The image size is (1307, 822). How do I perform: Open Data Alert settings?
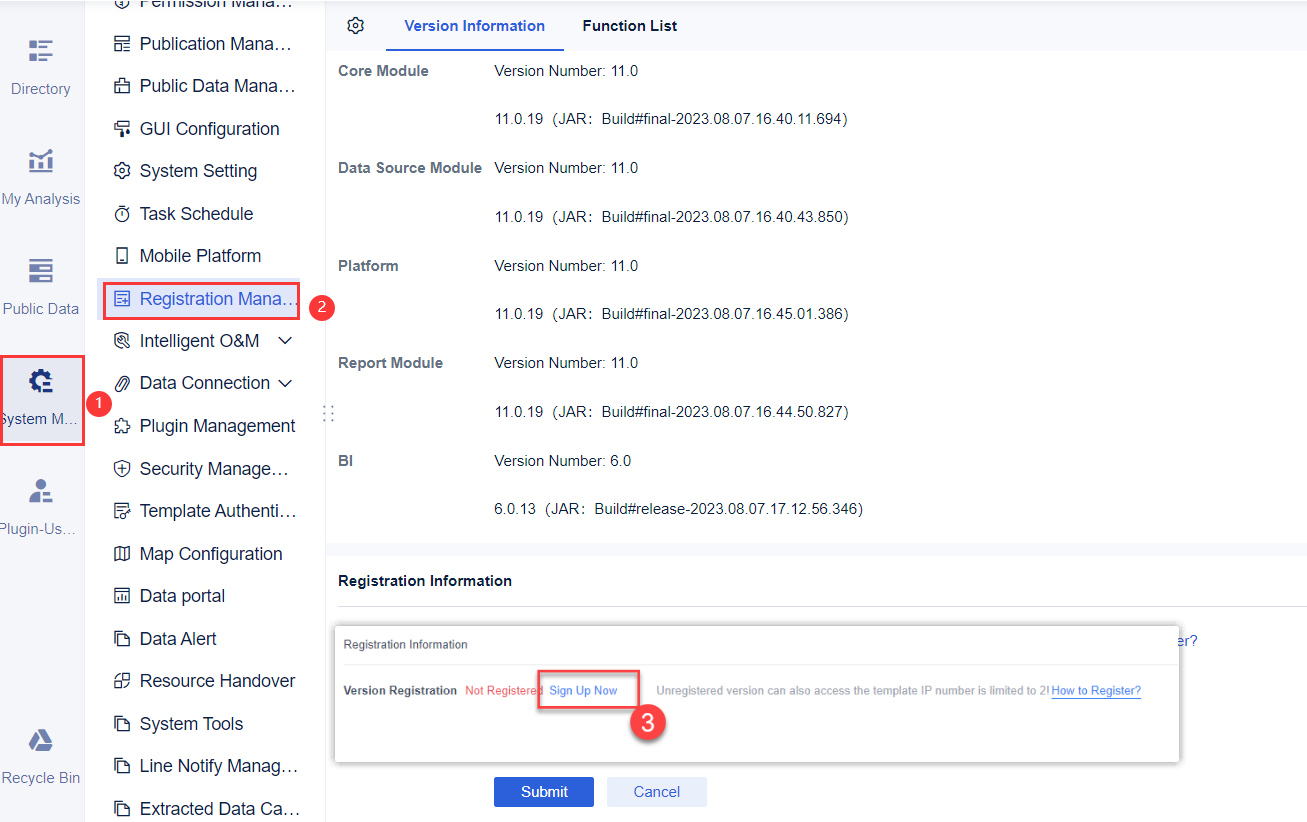click(x=180, y=638)
